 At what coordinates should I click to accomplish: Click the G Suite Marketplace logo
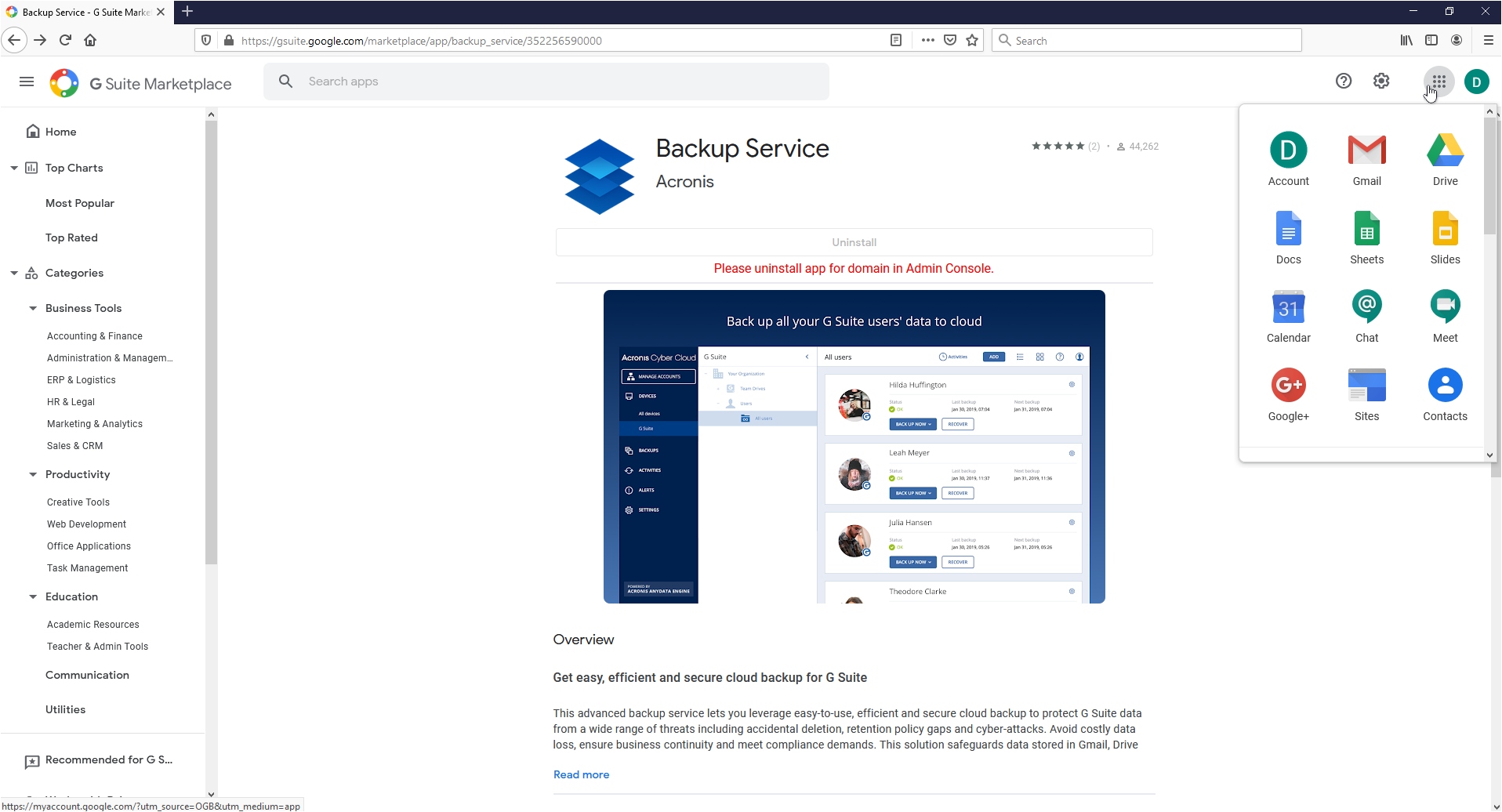(x=141, y=83)
